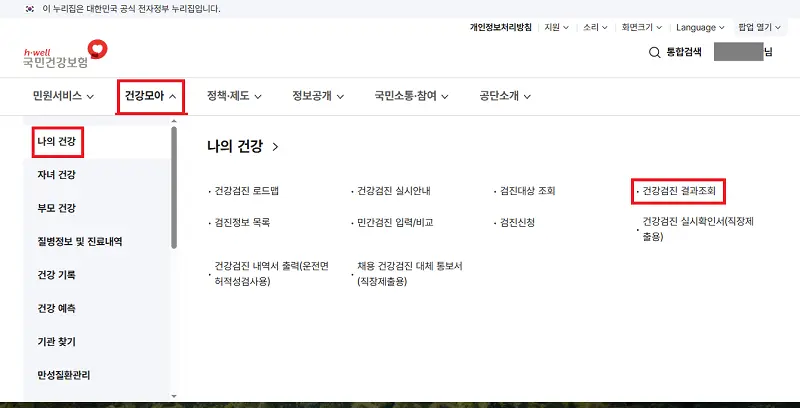Click side menu scrollbar up arrow
Viewport: 800px width, 408px height.
pyautogui.click(x=173, y=121)
